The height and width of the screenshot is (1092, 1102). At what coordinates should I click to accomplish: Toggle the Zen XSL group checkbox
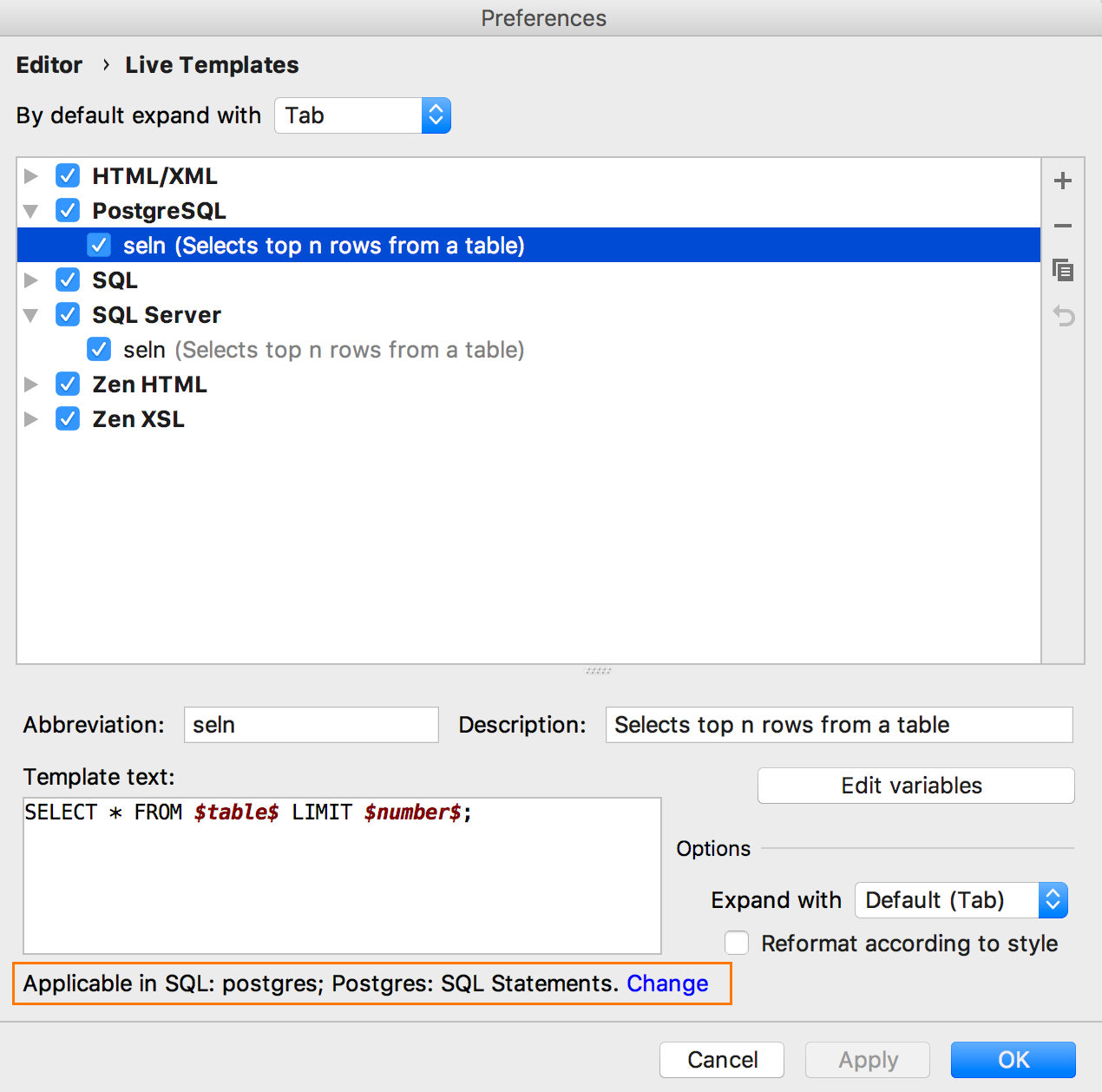coord(68,419)
